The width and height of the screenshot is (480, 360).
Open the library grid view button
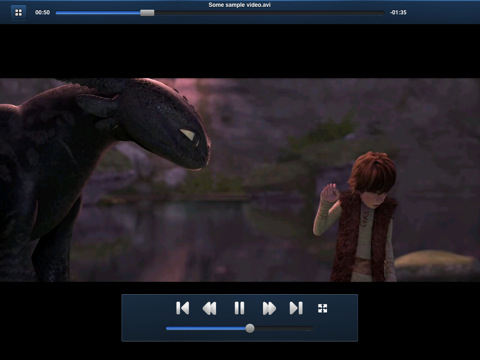point(18,13)
